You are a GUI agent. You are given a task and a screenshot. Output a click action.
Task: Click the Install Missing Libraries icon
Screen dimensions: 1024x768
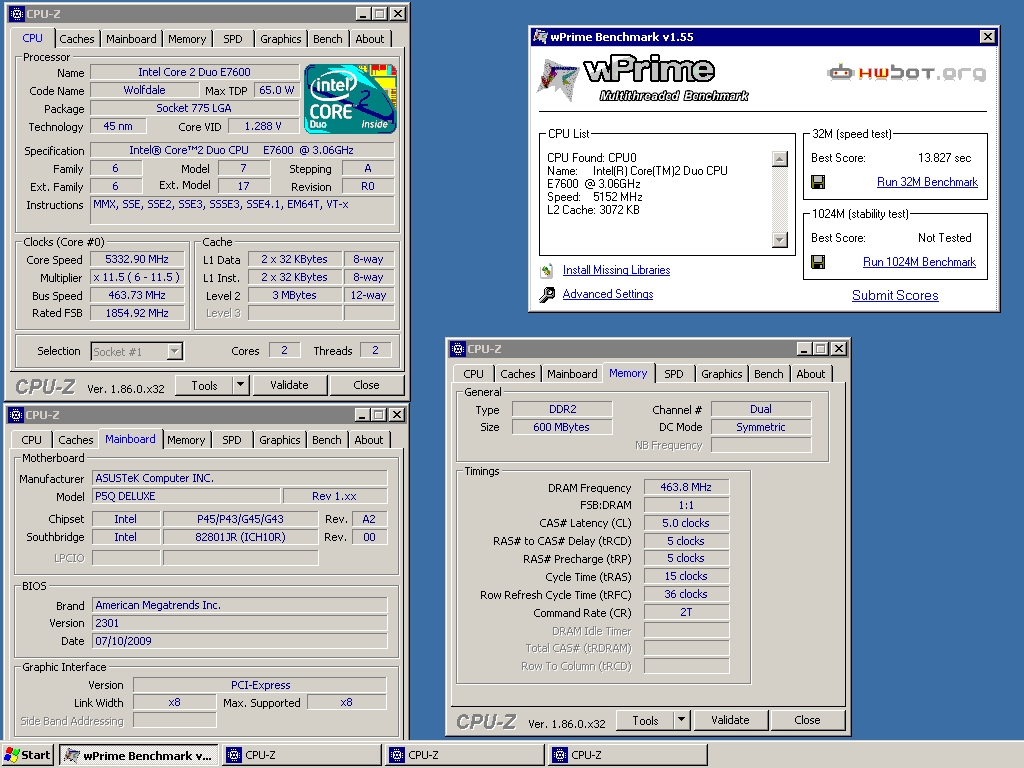click(x=547, y=270)
